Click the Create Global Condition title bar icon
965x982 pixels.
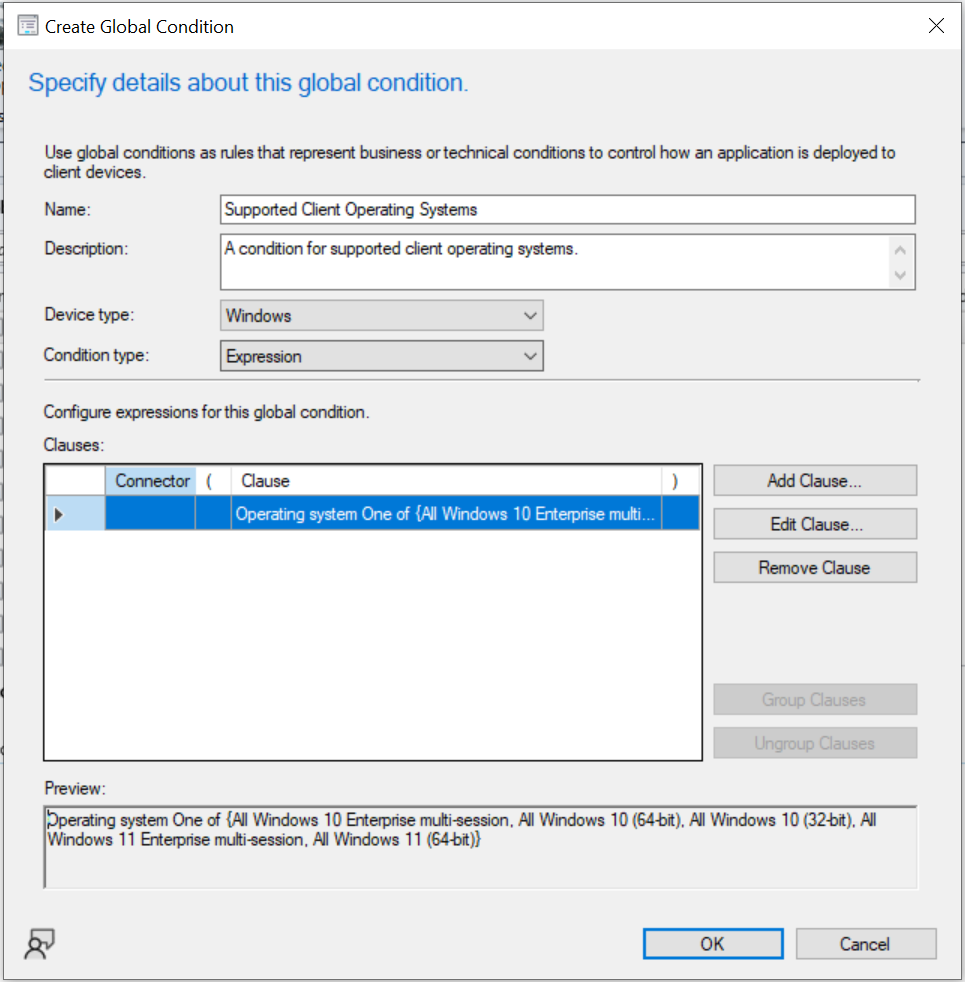click(28, 26)
